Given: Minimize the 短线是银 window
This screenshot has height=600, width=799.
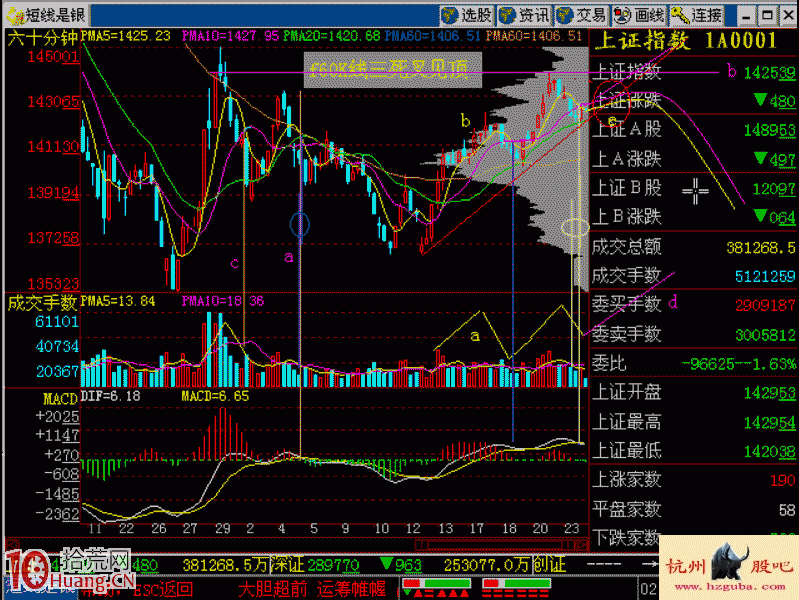Looking at the screenshot, I should (x=747, y=16).
